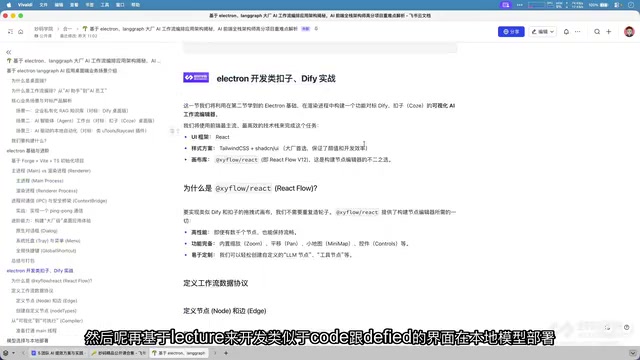Open the 编辑 menu in menu bar
640x360 pixels.
(x=59, y=5)
